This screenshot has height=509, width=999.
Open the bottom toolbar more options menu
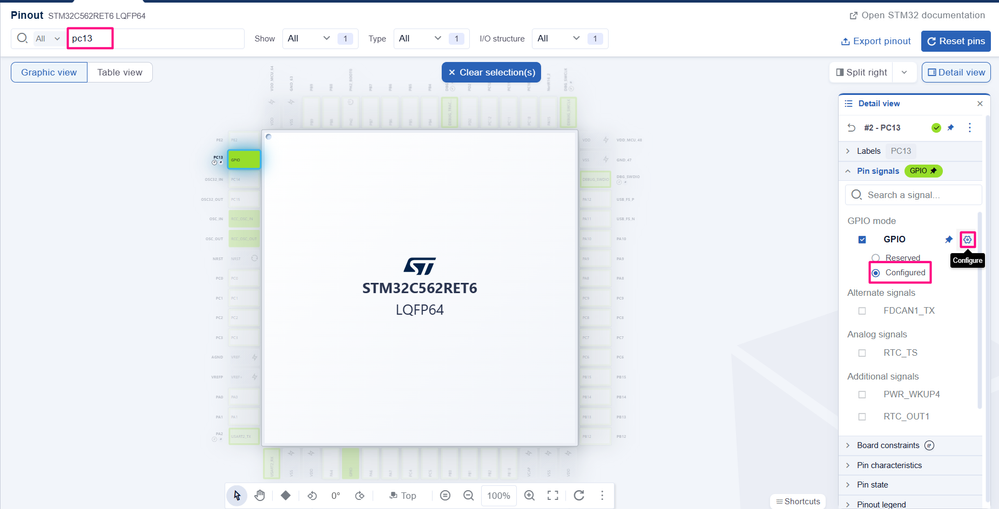(602, 496)
